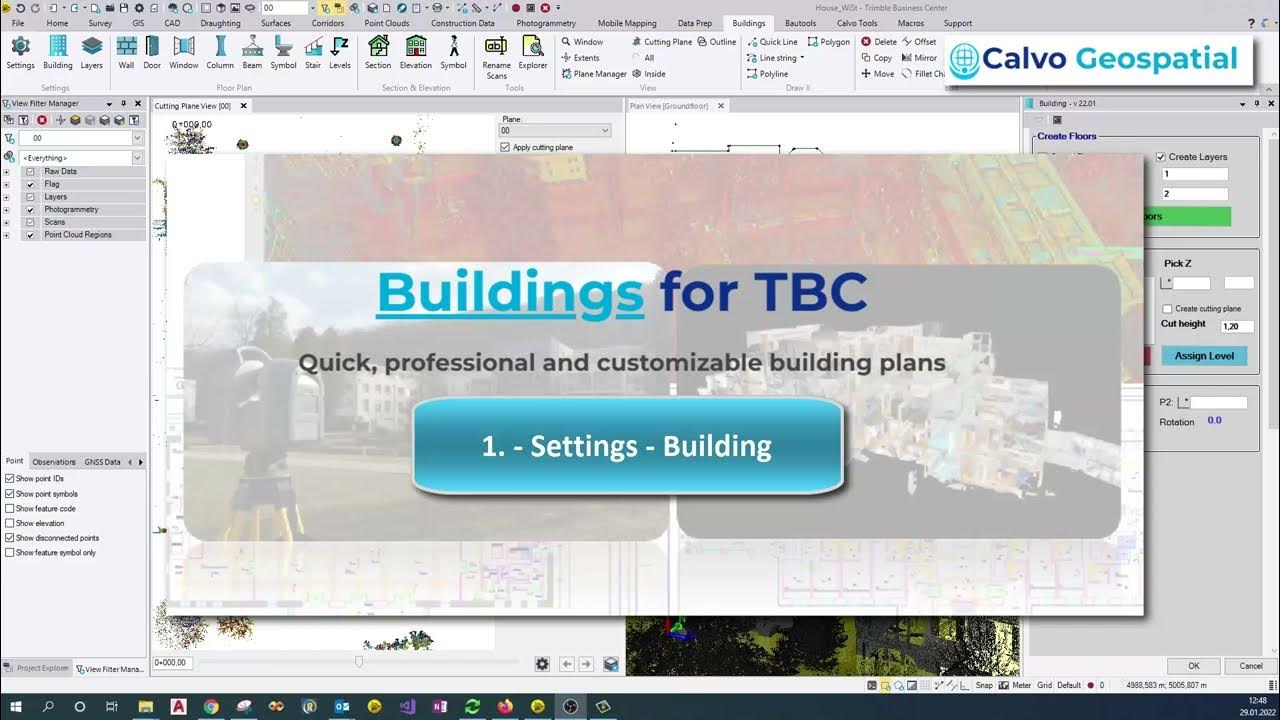Click the red remove filter icon in View Filter Manager
The height and width of the screenshot is (720, 1280).
[x=42, y=120]
